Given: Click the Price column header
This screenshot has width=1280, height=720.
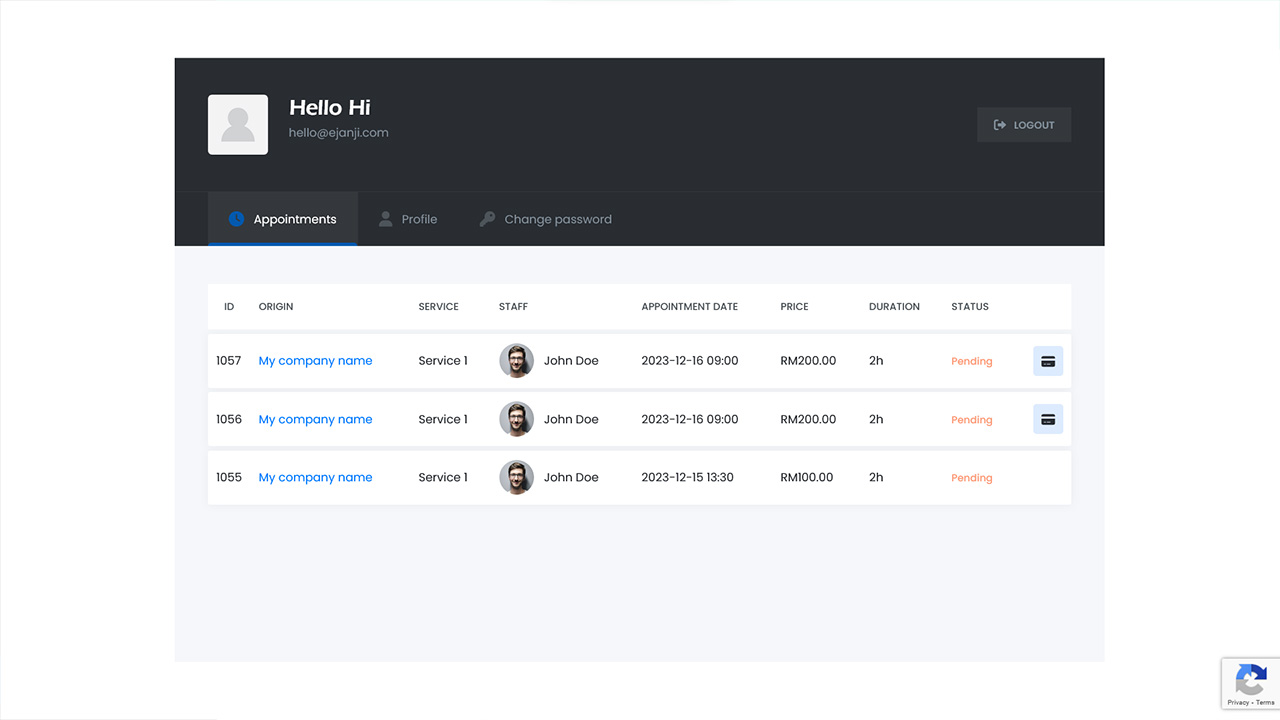Looking at the screenshot, I should (x=794, y=306).
